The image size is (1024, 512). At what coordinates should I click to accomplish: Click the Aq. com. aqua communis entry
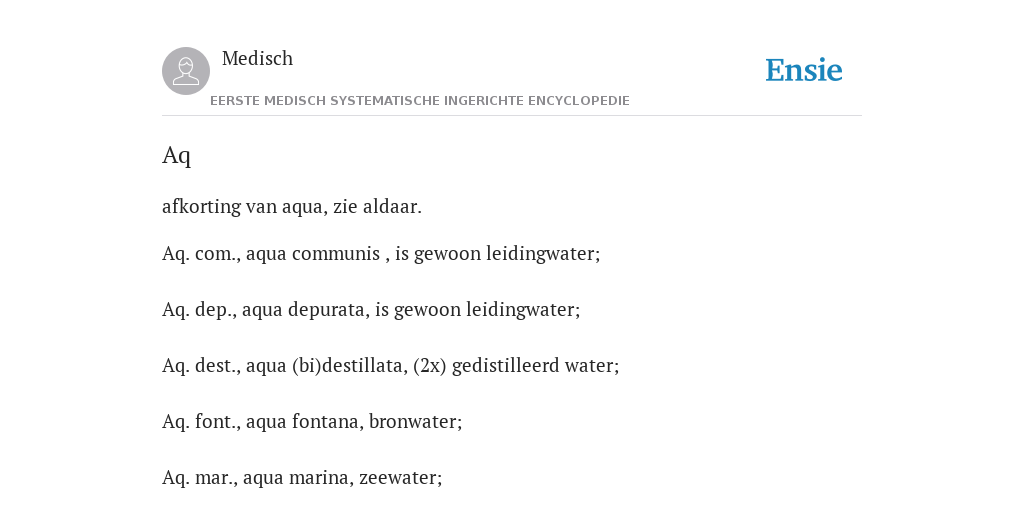(x=381, y=253)
